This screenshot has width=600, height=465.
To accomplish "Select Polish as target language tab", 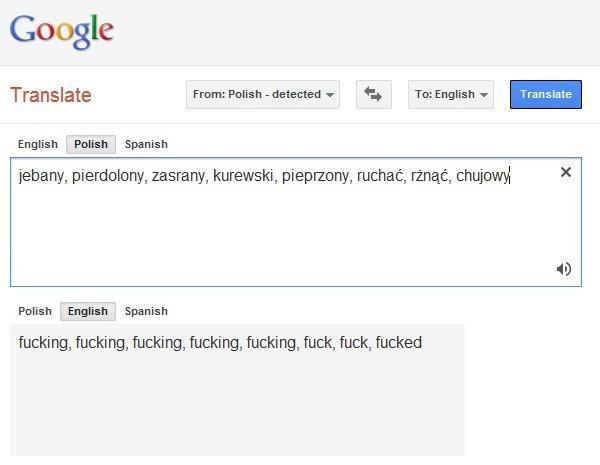I will pos(35,311).
